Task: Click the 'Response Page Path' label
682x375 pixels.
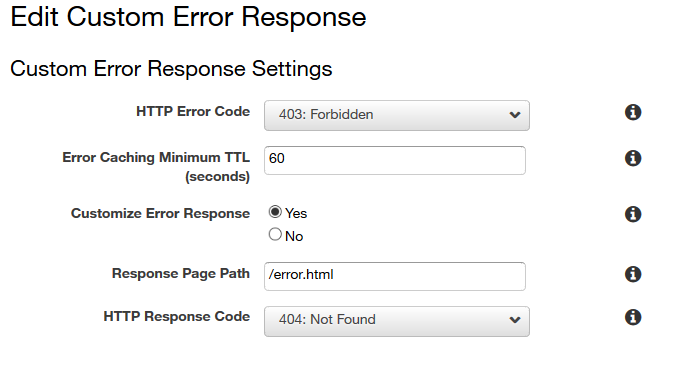Action: 181,274
